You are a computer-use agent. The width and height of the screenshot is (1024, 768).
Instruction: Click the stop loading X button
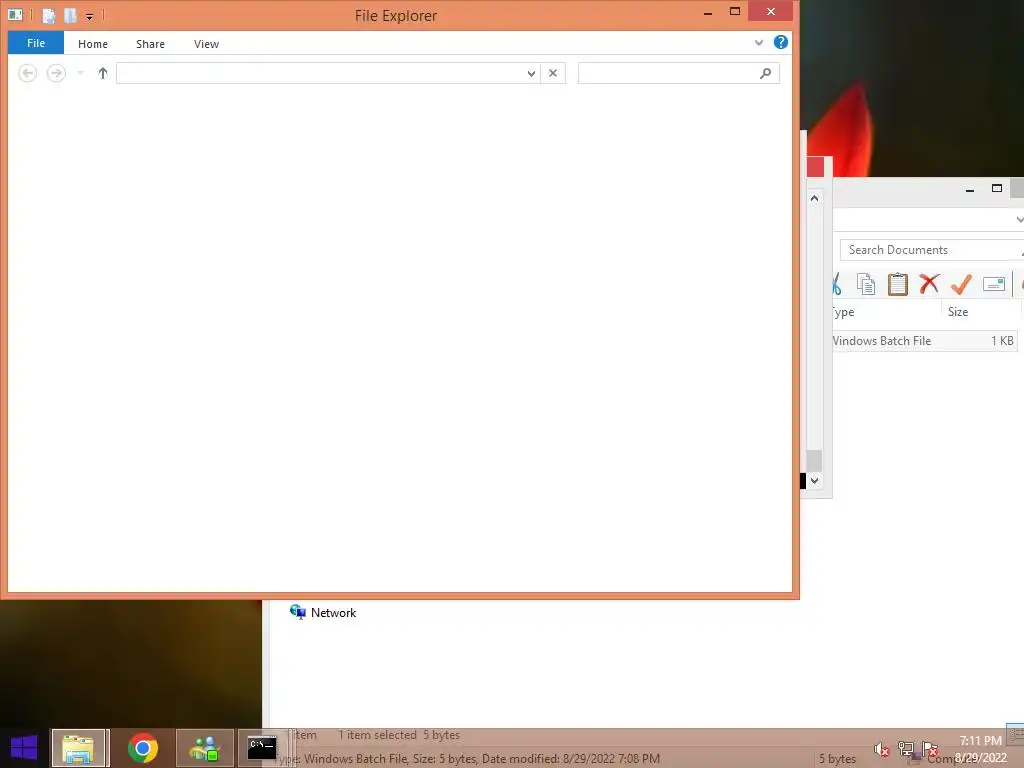point(553,73)
